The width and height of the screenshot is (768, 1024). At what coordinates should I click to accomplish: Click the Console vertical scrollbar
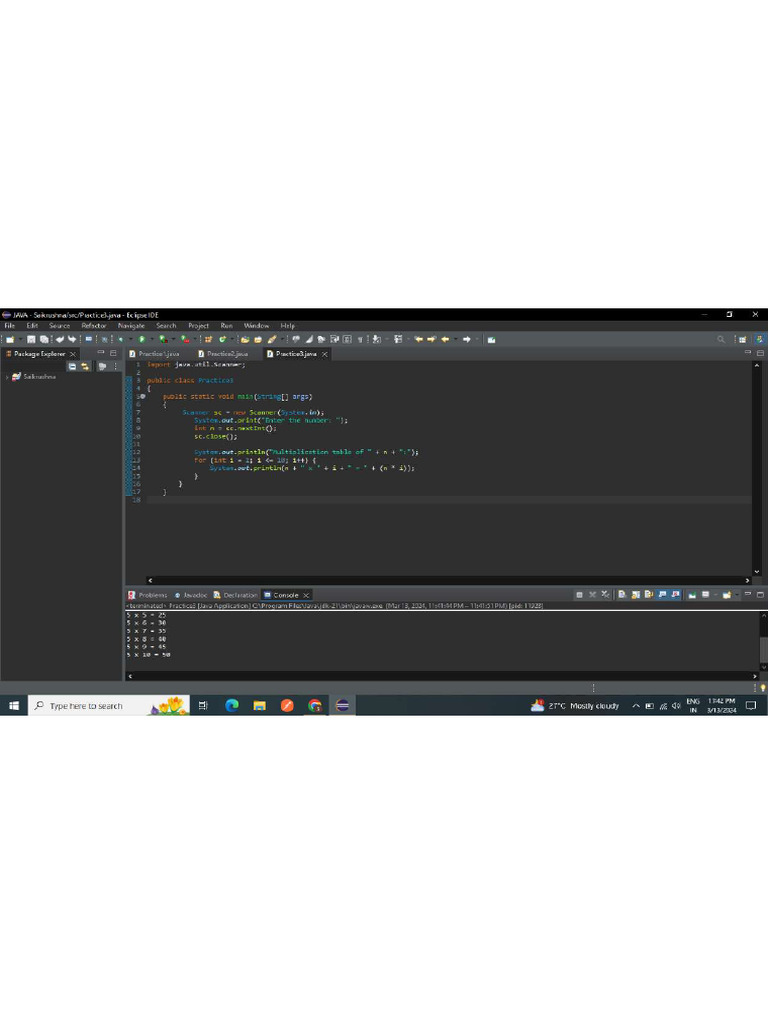763,641
